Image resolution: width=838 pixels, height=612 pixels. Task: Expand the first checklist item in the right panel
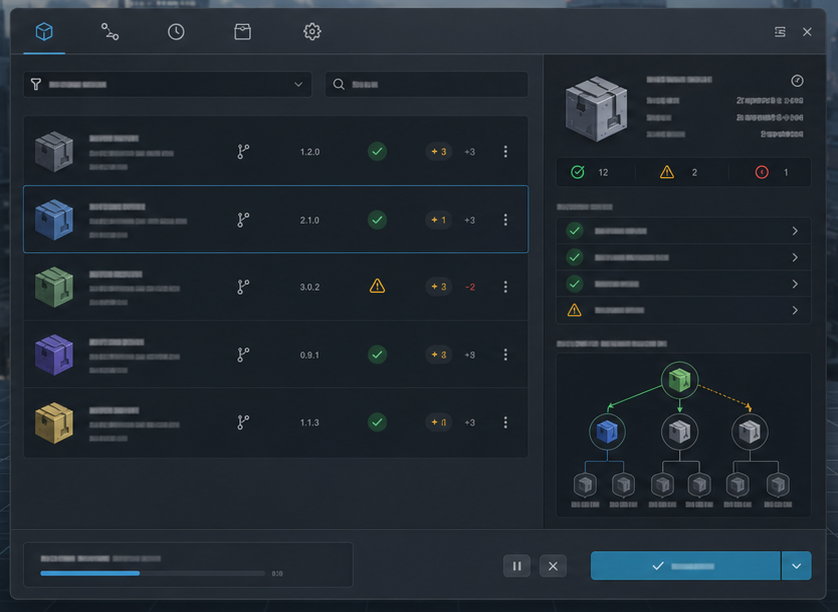pos(682,230)
